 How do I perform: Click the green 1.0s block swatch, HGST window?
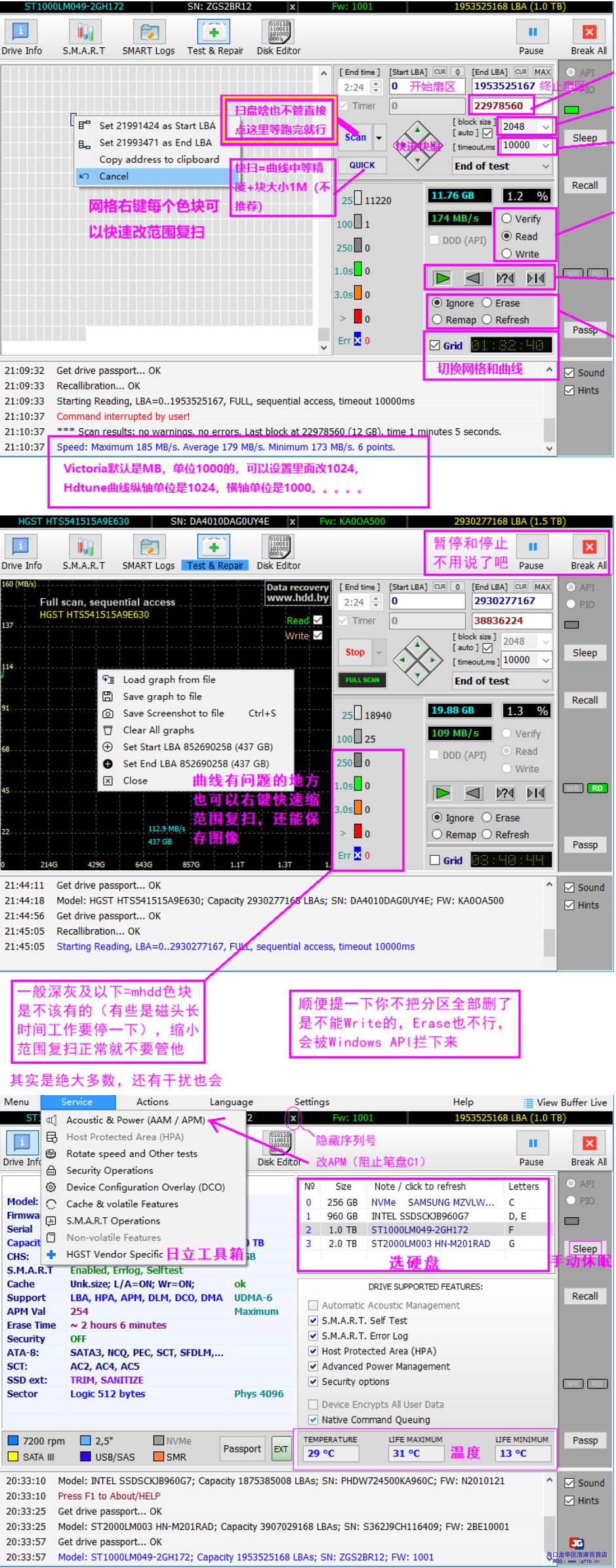[358, 785]
